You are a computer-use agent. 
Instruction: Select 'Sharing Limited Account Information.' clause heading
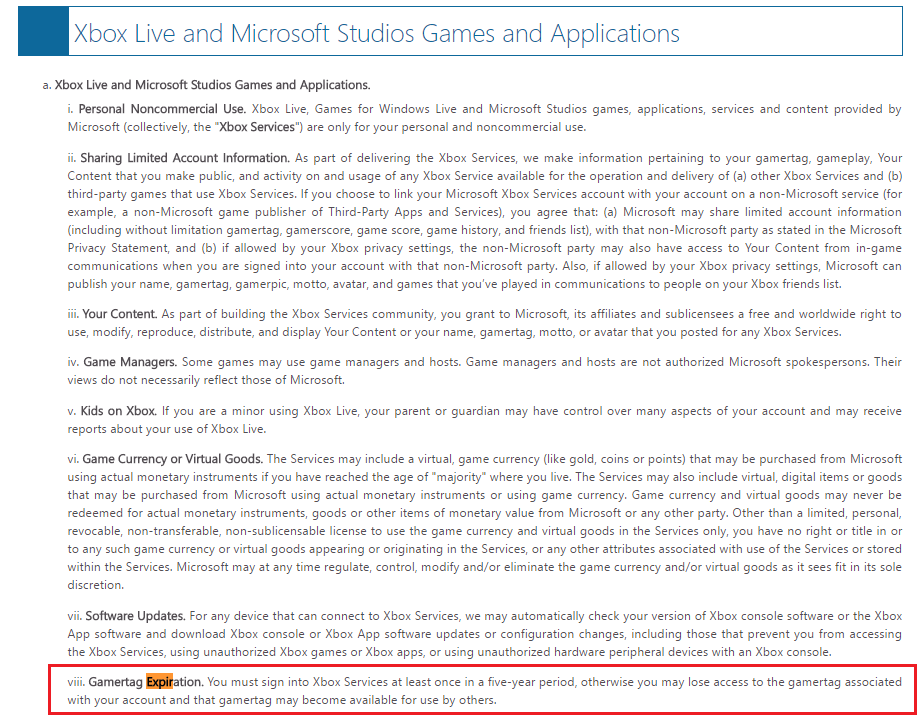(x=185, y=158)
